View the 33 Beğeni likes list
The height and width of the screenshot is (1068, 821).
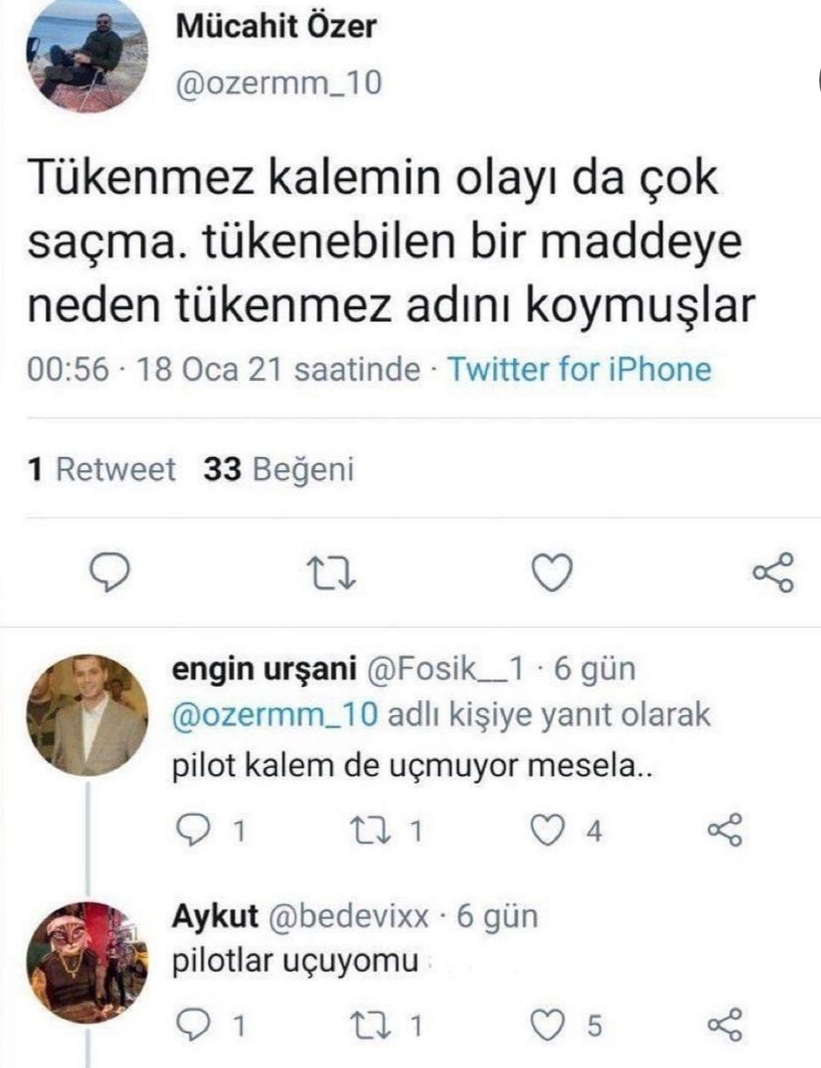coord(277,469)
